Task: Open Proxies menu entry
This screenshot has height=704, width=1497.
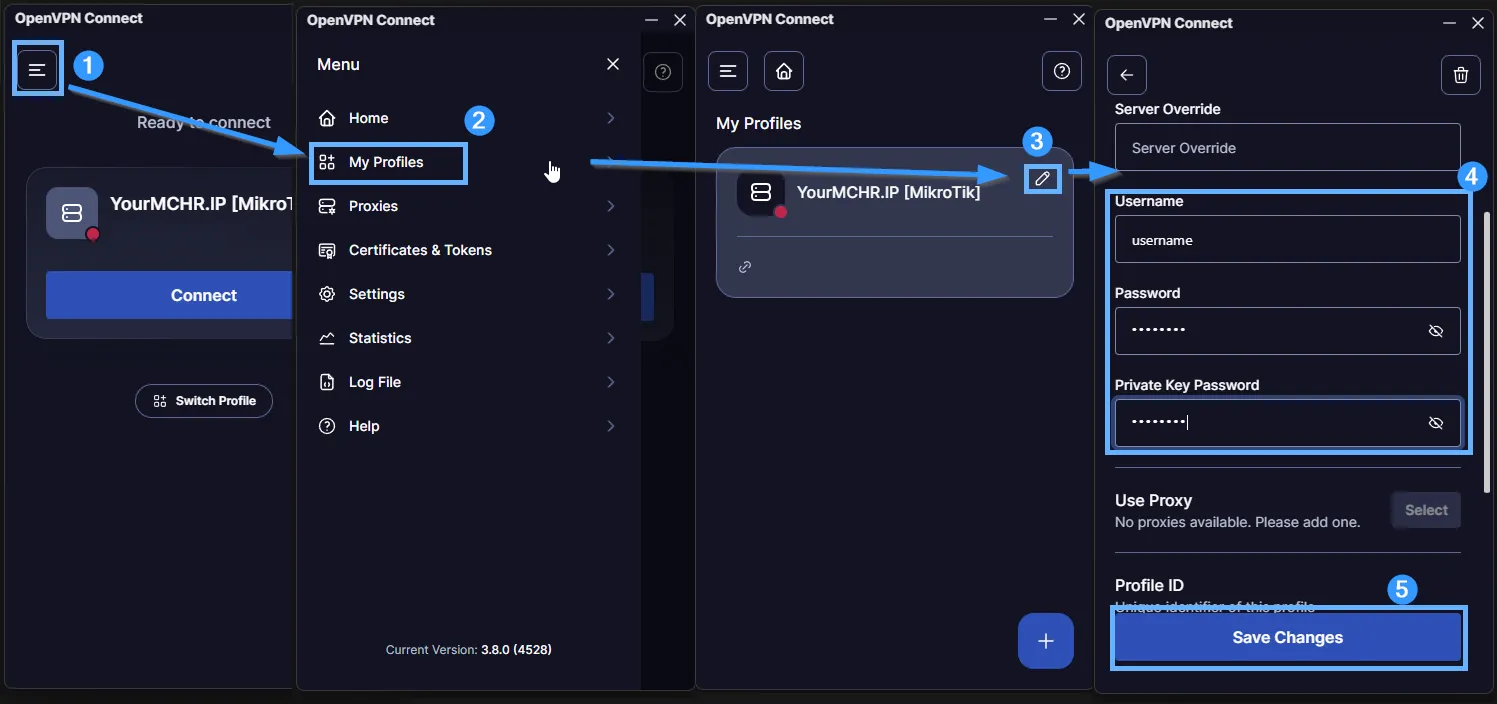Action: [467, 206]
